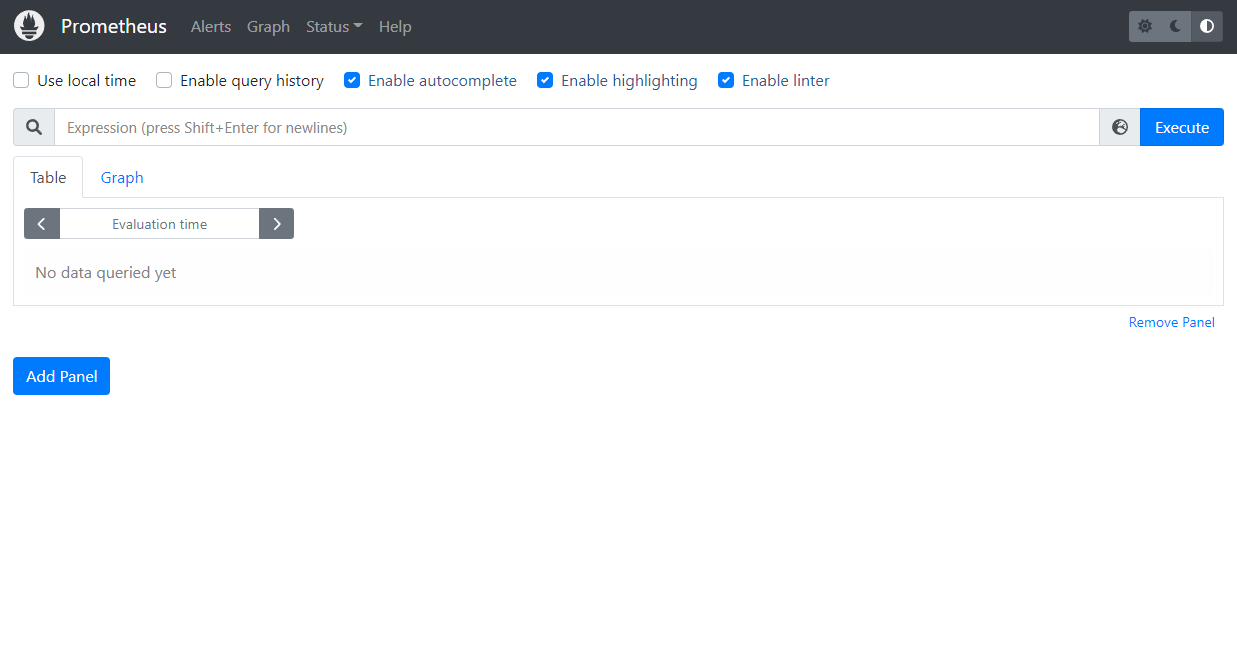Switch to light theme with the sun icon

[x=1145, y=27]
